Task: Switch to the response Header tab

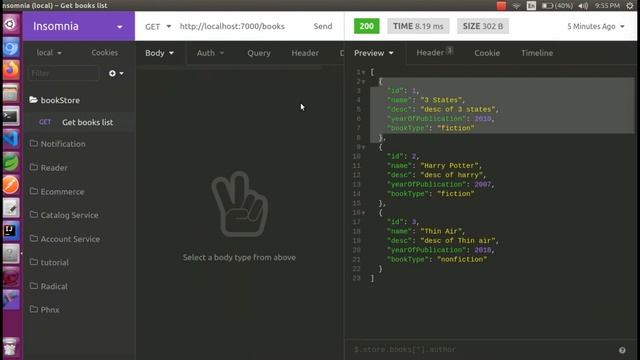Action: (x=434, y=53)
